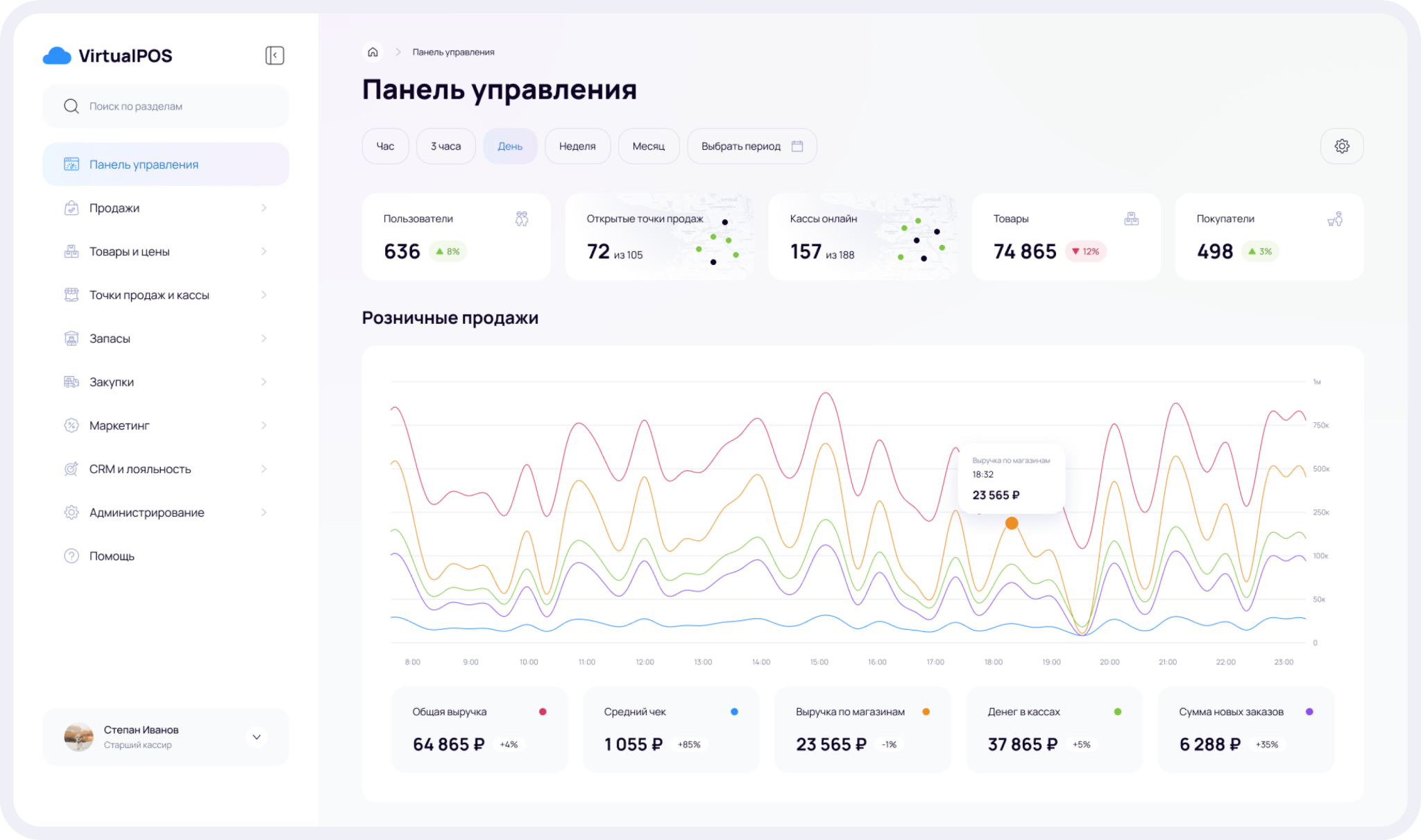Screen dimensions: 1421x840
Task: Click the Час period button
Action: coord(385,146)
